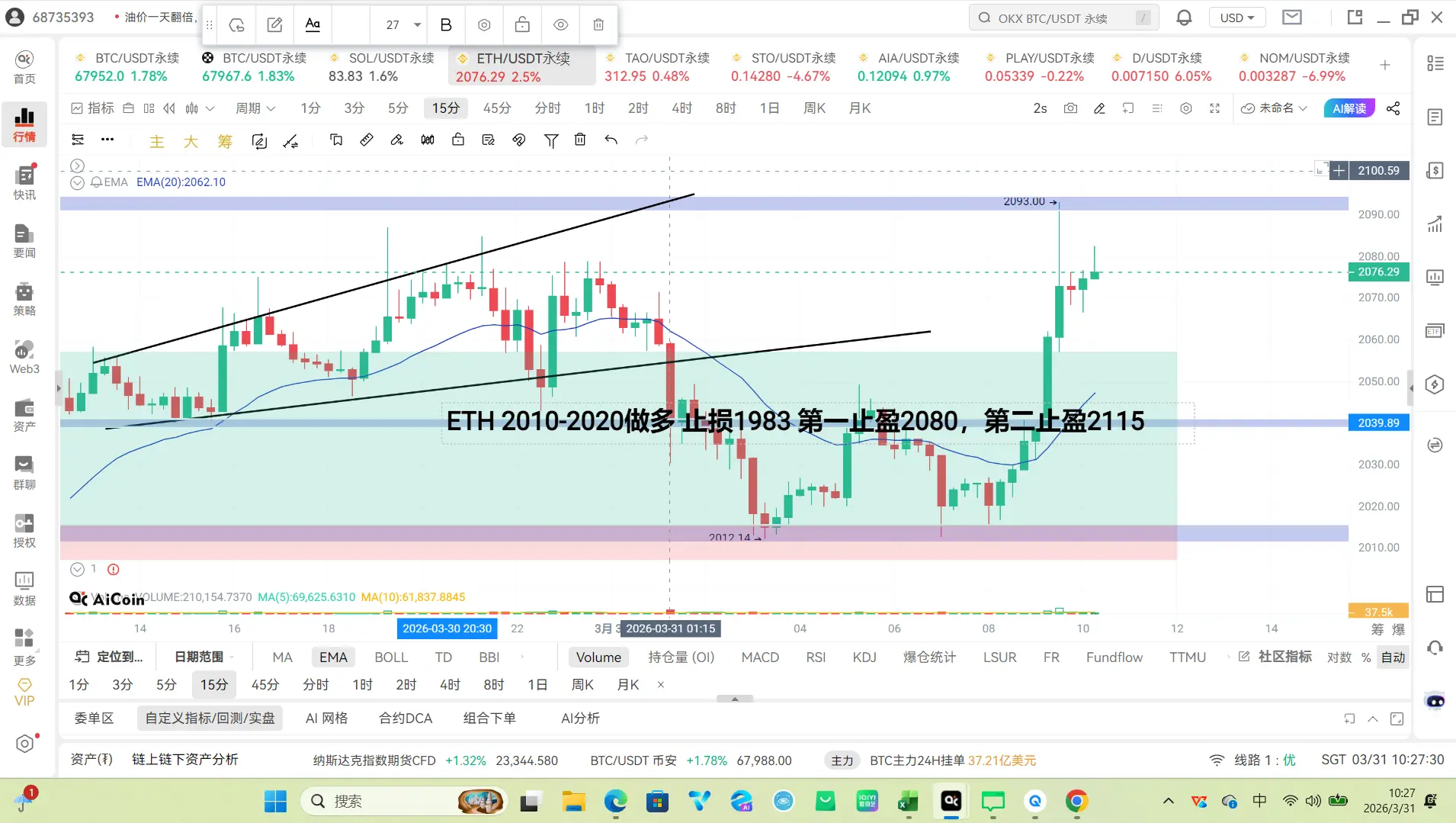
Task: Open the 资产 assets wallet section
Action: click(24, 415)
